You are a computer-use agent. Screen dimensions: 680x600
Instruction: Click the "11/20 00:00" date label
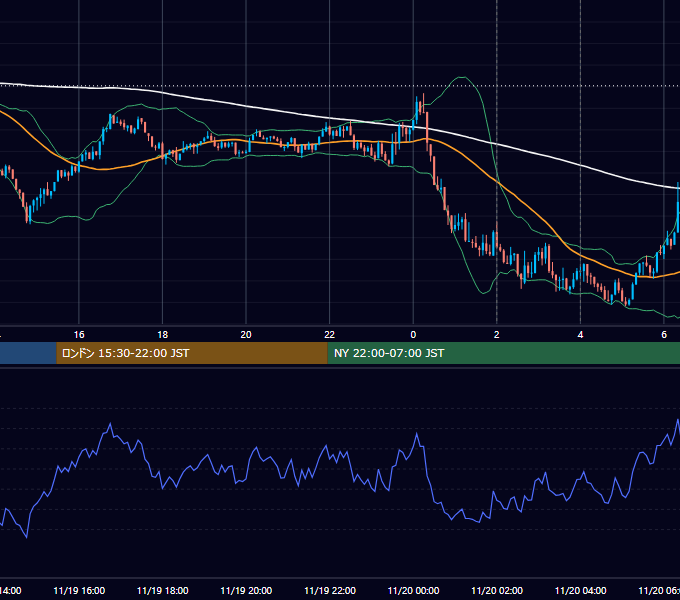tap(413, 591)
